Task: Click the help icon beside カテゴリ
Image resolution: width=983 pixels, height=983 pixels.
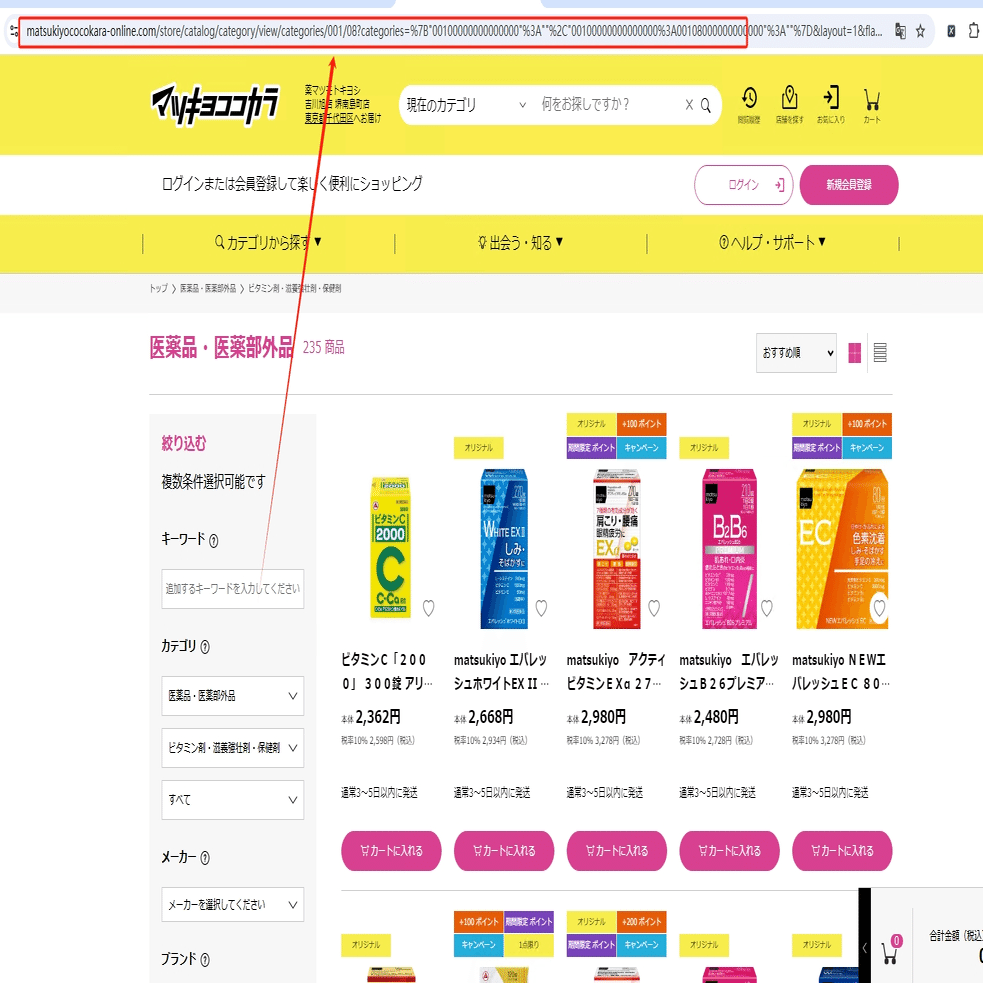Action: click(x=205, y=647)
